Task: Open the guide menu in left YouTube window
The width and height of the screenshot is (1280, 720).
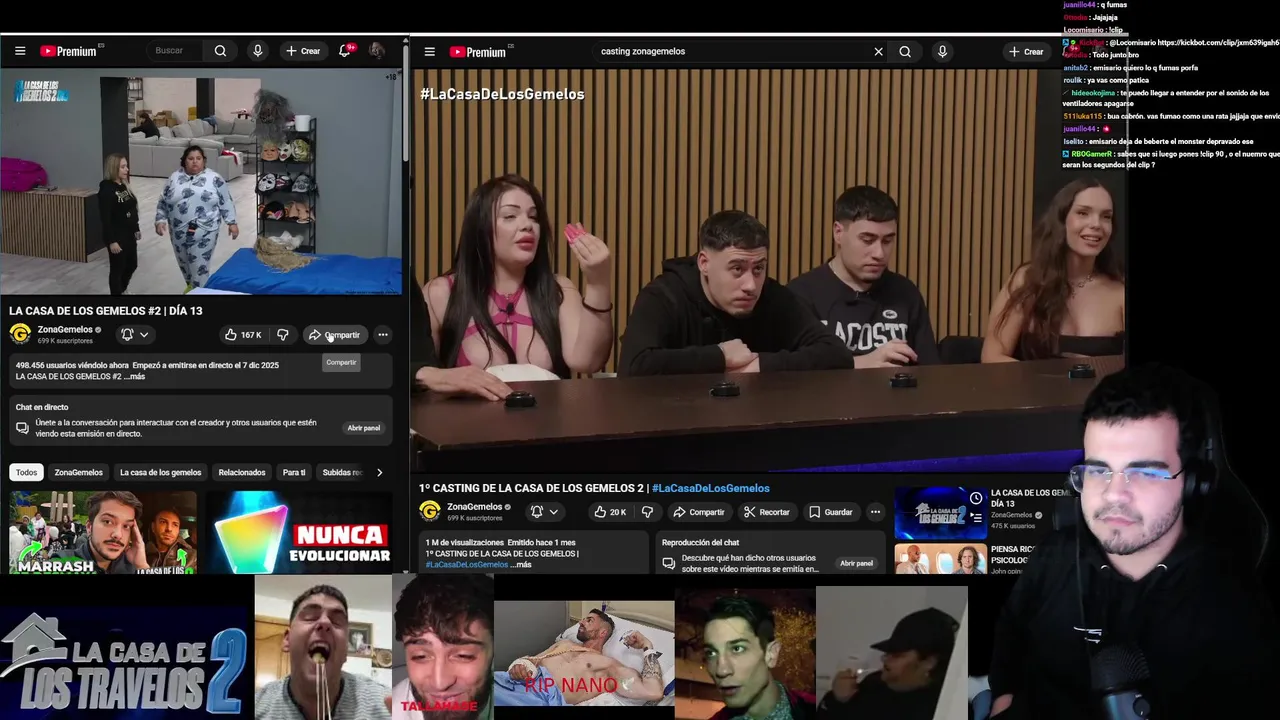Action: [20, 51]
